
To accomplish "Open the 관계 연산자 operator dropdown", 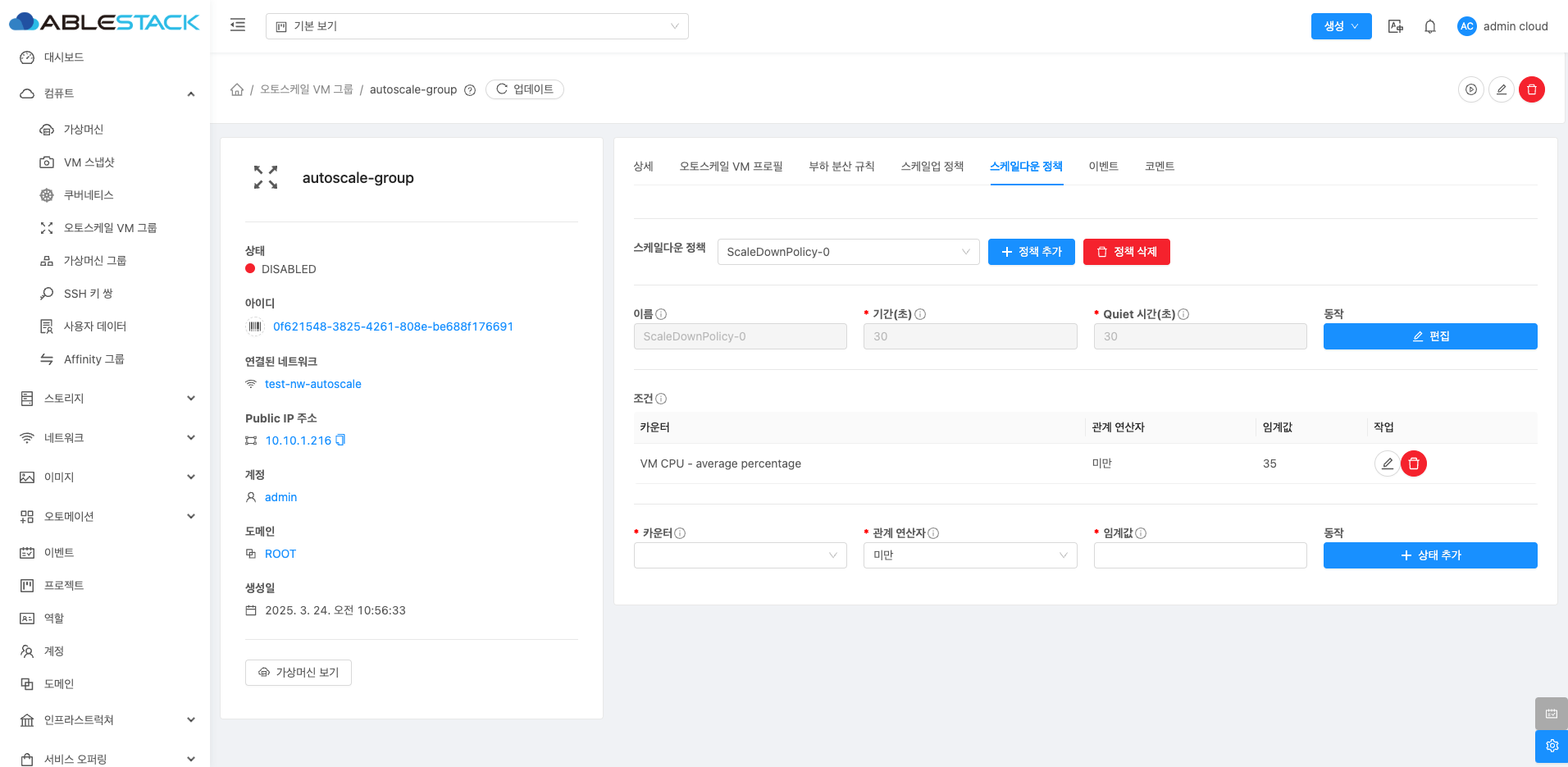I will [969, 555].
